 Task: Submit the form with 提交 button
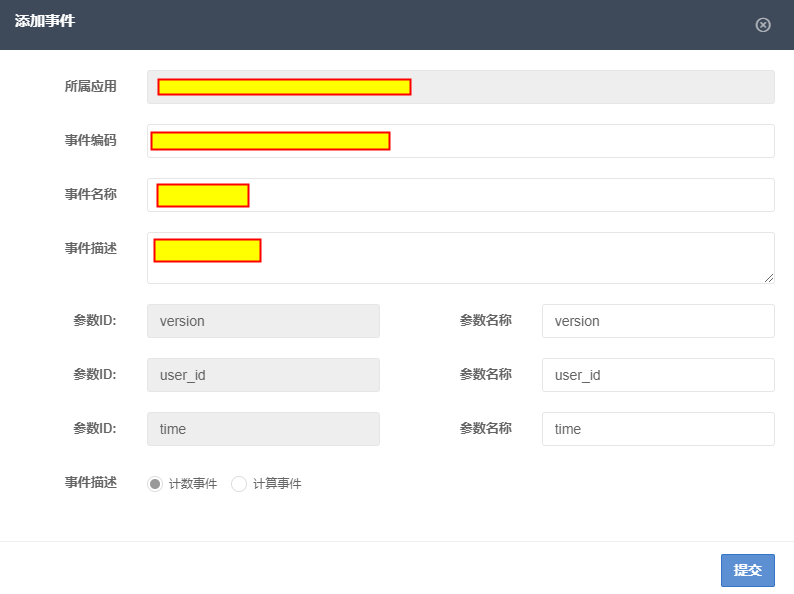pyautogui.click(x=747, y=570)
